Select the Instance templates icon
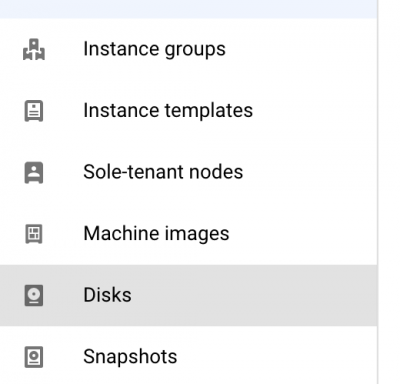Viewport: 400px width, 384px height. [34, 111]
